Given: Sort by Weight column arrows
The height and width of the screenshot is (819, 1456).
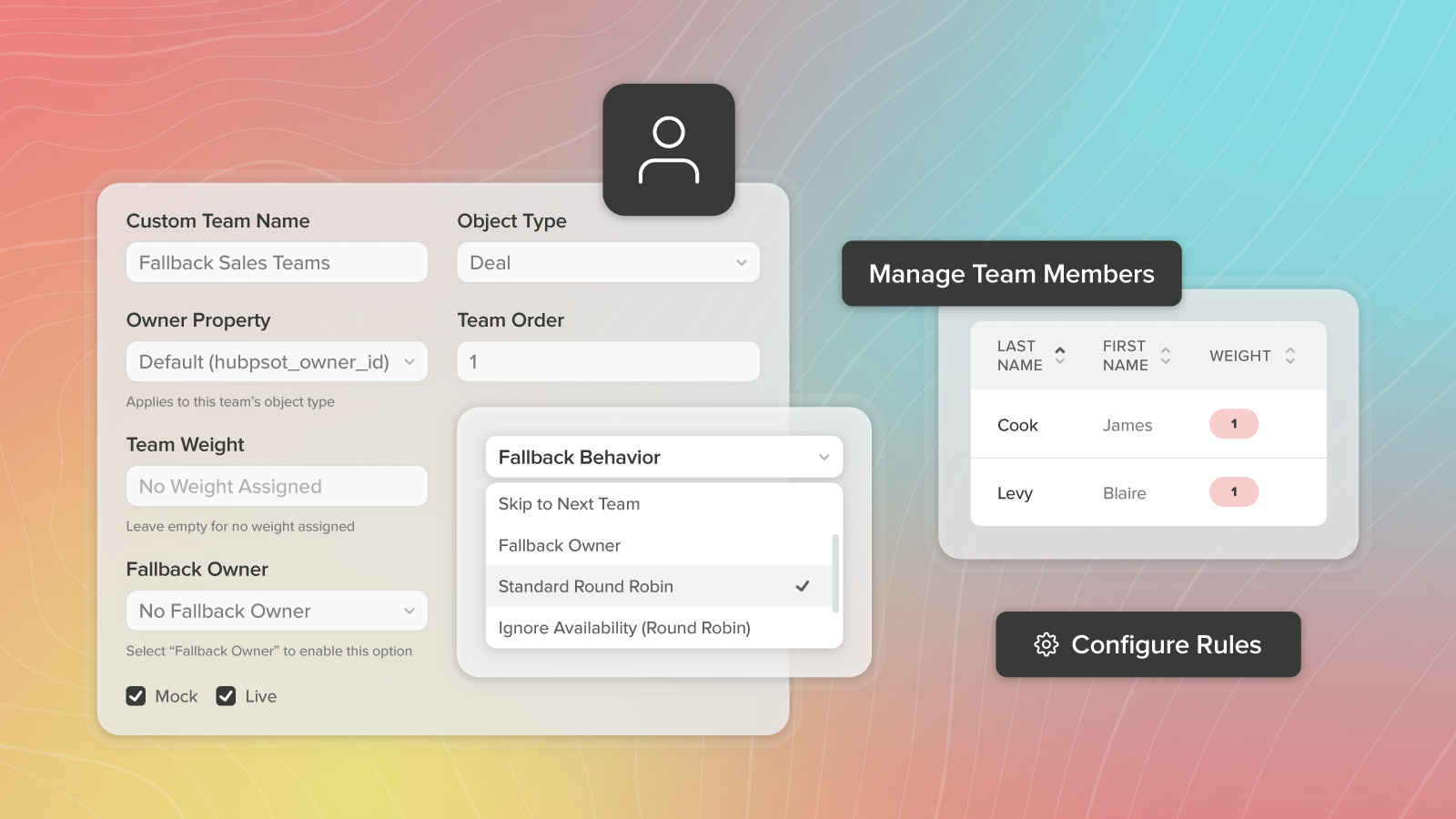Looking at the screenshot, I should pyautogui.click(x=1290, y=356).
